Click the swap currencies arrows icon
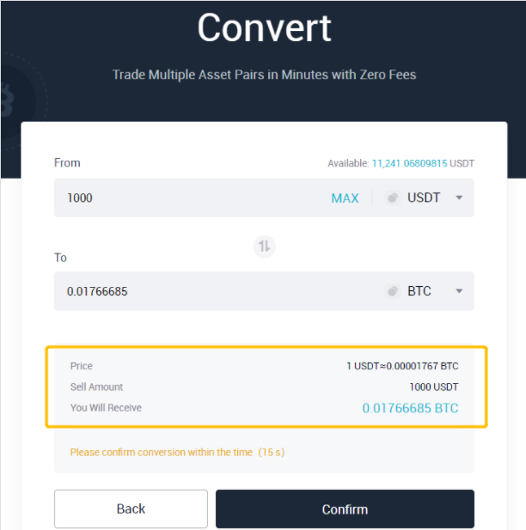 click(x=264, y=246)
